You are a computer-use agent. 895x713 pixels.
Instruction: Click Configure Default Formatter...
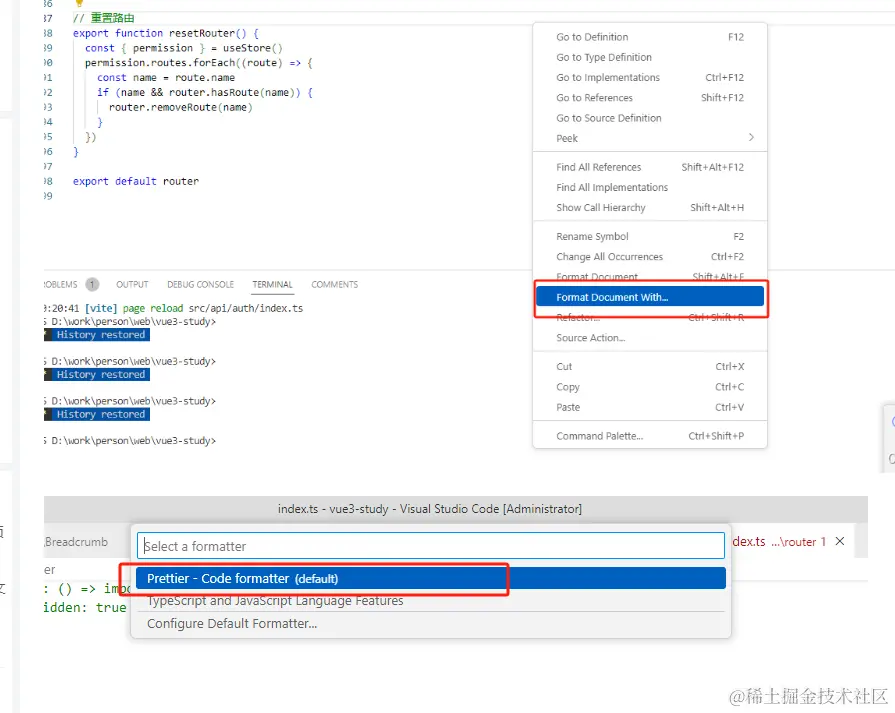click(430, 623)
